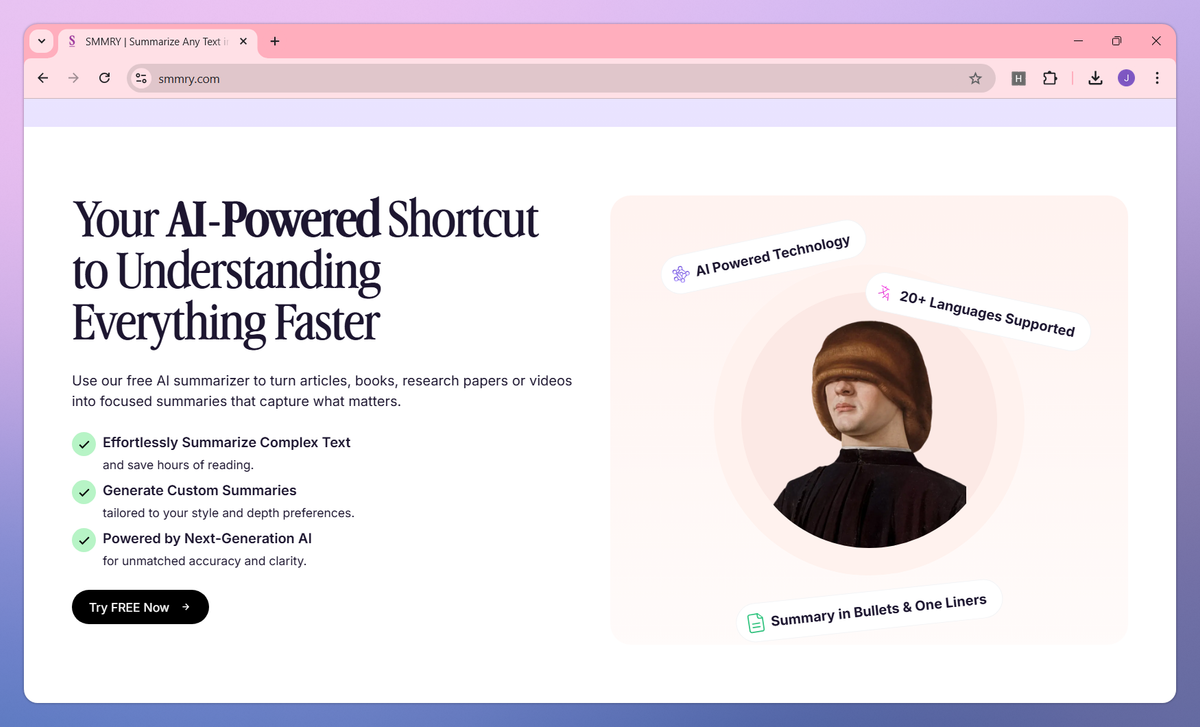This screenshot has height=727, width=1200.
Task: Open the H extension icon
Action: (1018, 78)
